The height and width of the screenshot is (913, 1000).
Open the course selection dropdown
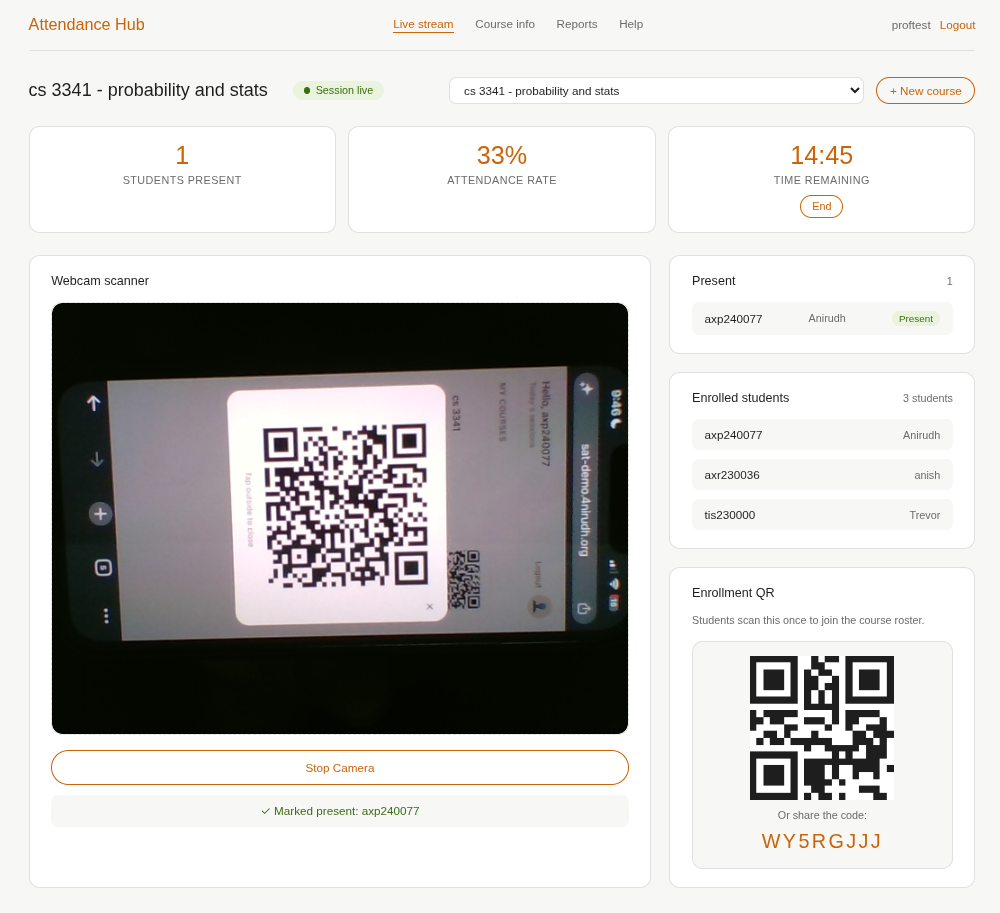point(656,91)
